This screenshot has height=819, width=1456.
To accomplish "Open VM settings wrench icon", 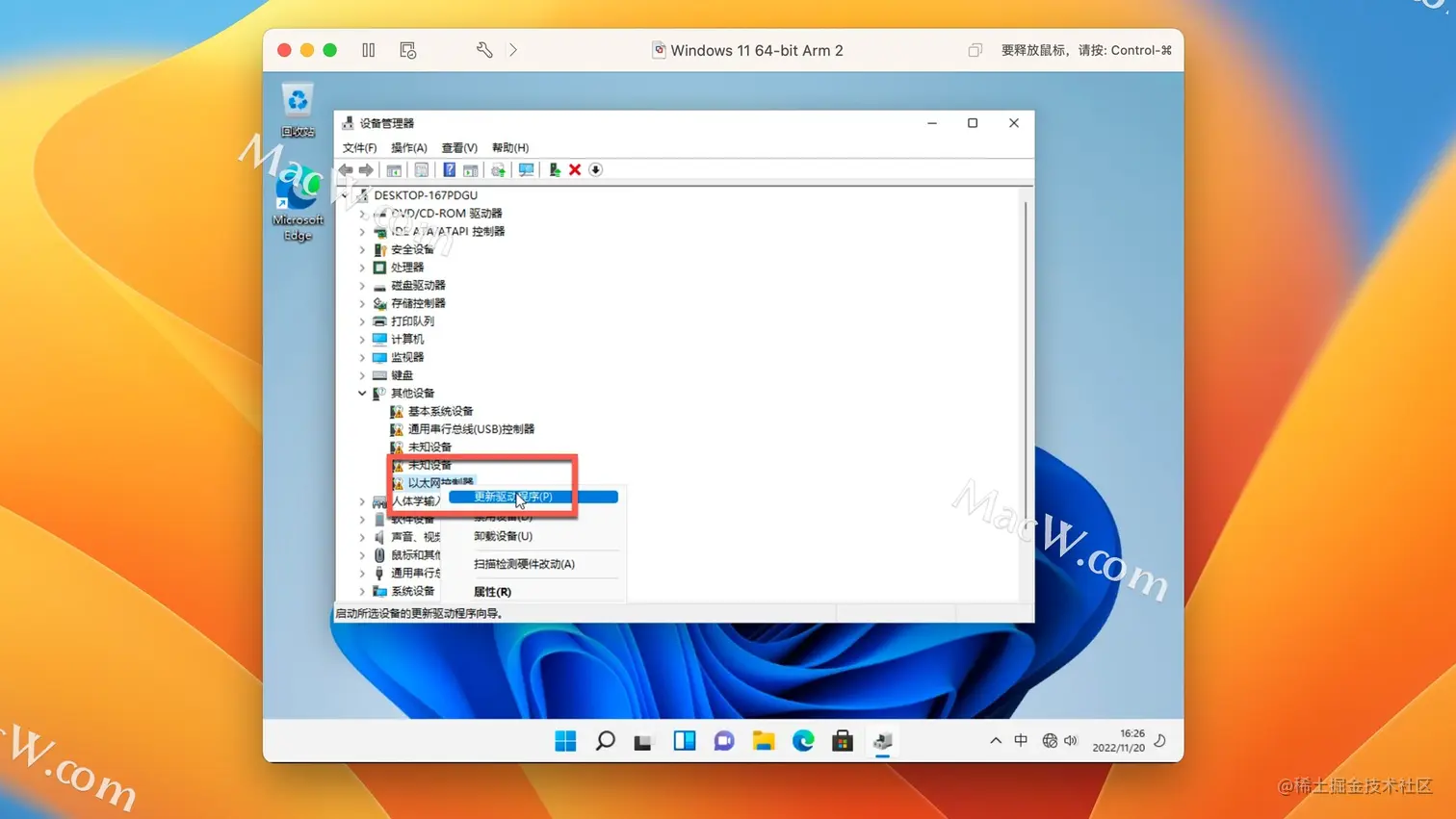I will (484, 50).
